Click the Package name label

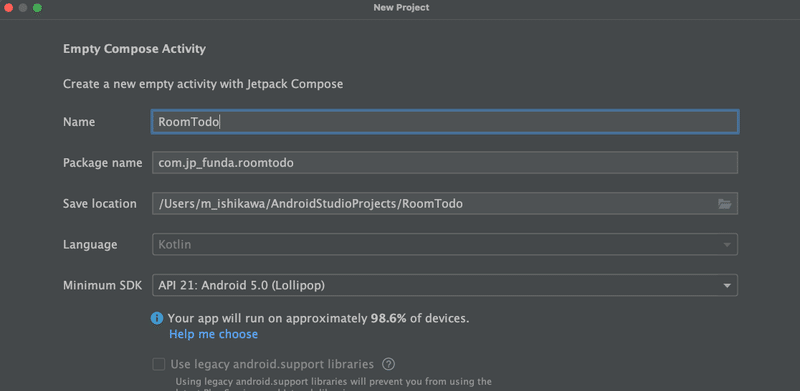pyautogui.click(x=103, y=163)
